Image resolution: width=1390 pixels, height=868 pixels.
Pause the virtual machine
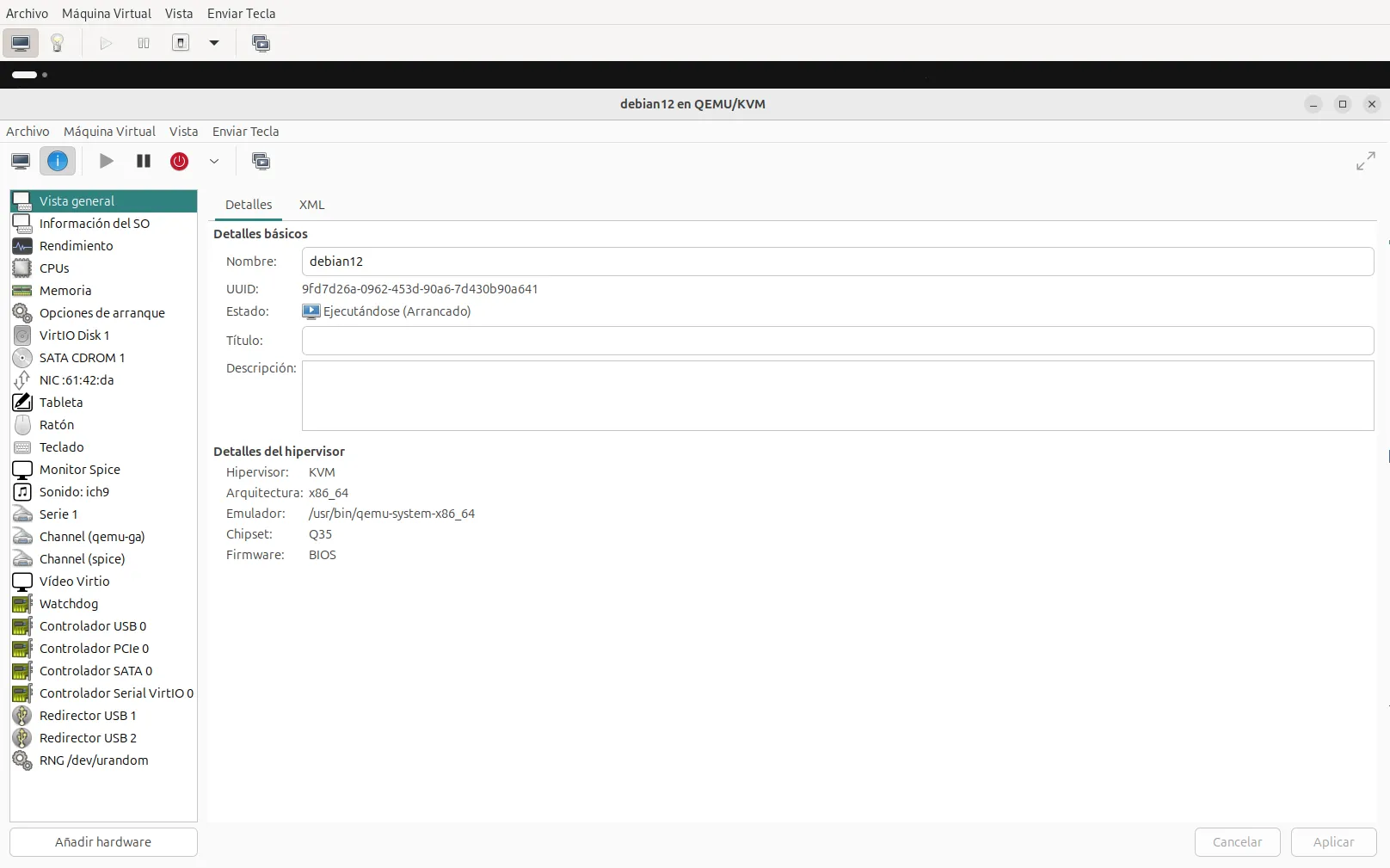point(144,161)
